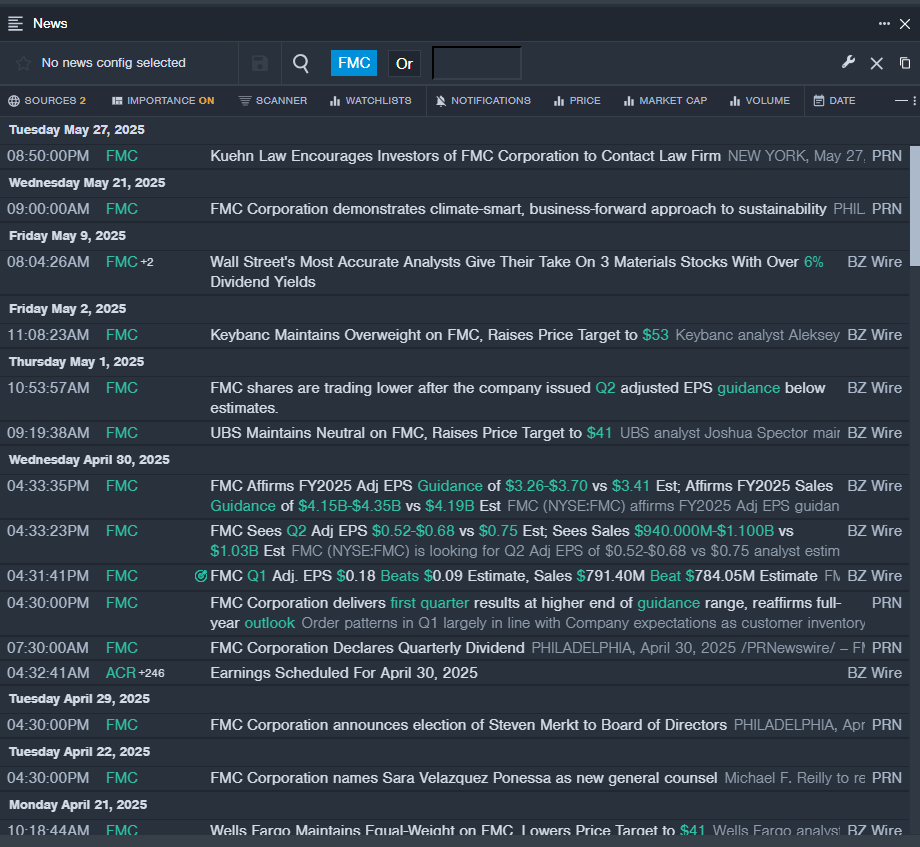This screenshot has width=920, height=847.
Task: Collapse the filter bar with the dash icon
Action: (901, 101)
